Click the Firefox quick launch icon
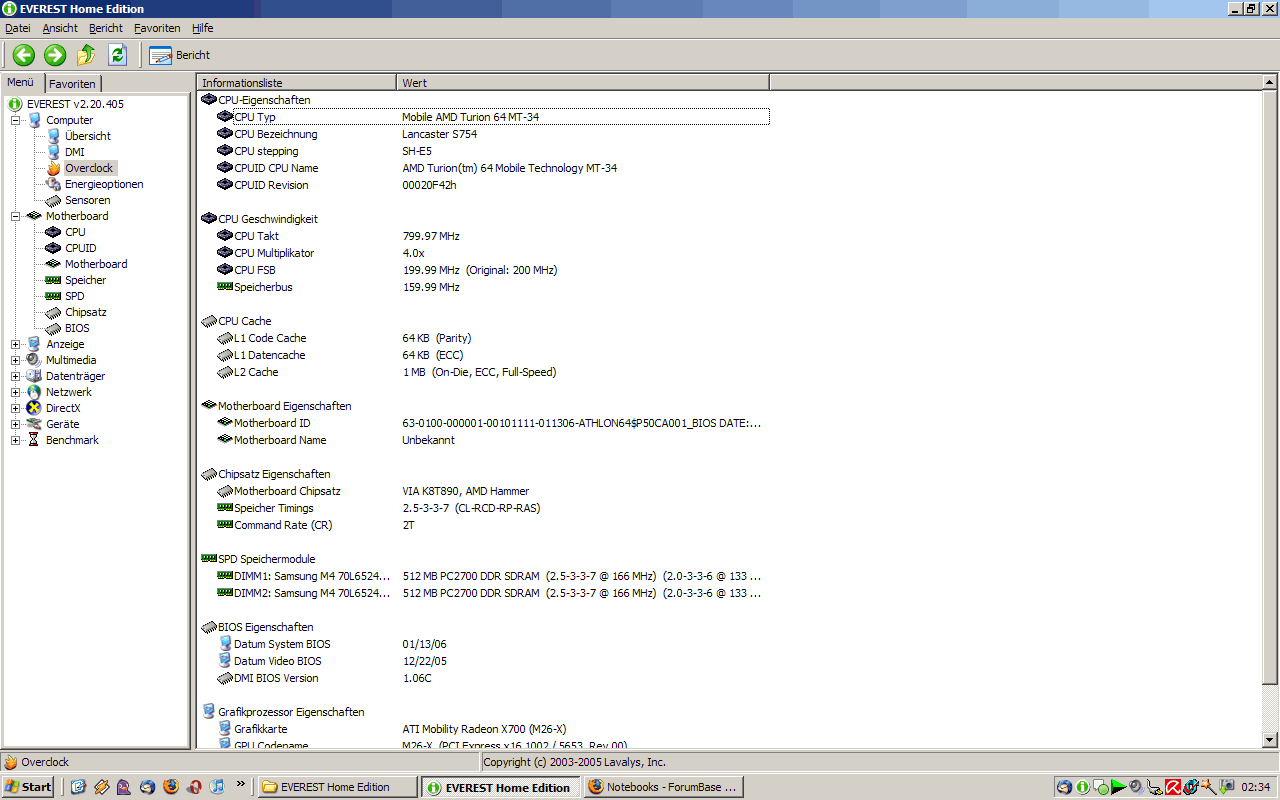The image size is (1280, 800). pyautogui.click(x=170, y=787)
